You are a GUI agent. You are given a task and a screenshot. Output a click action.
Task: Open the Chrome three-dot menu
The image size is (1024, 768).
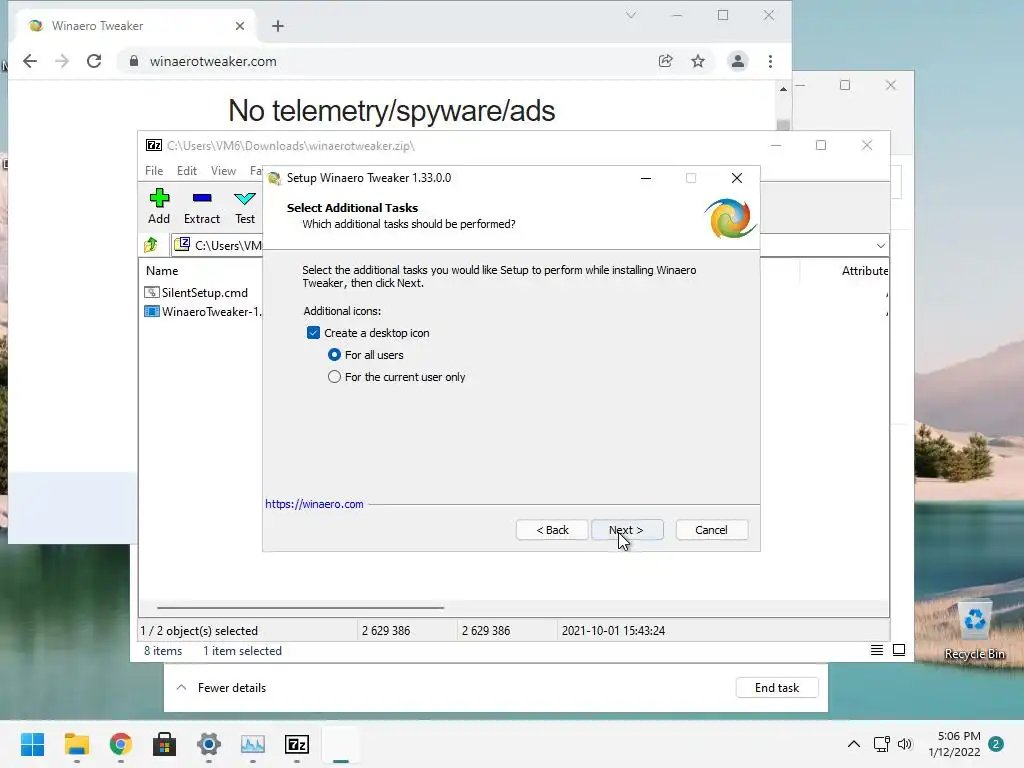click(771, 61)
